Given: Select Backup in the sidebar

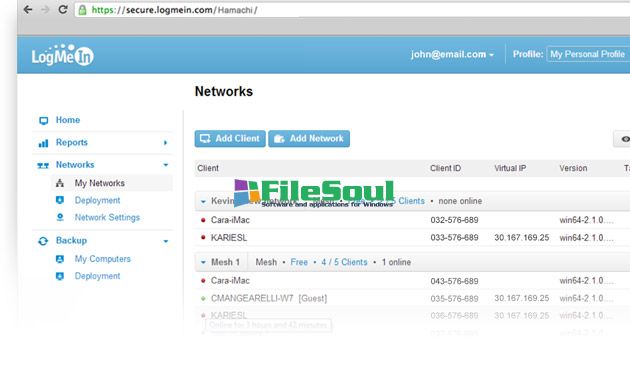Looking at the screenshot, I should 71,240.
